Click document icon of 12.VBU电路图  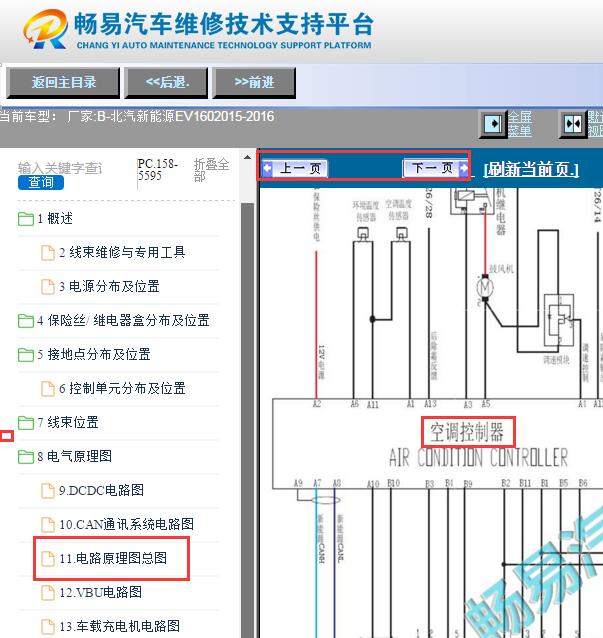click(48, 592)
